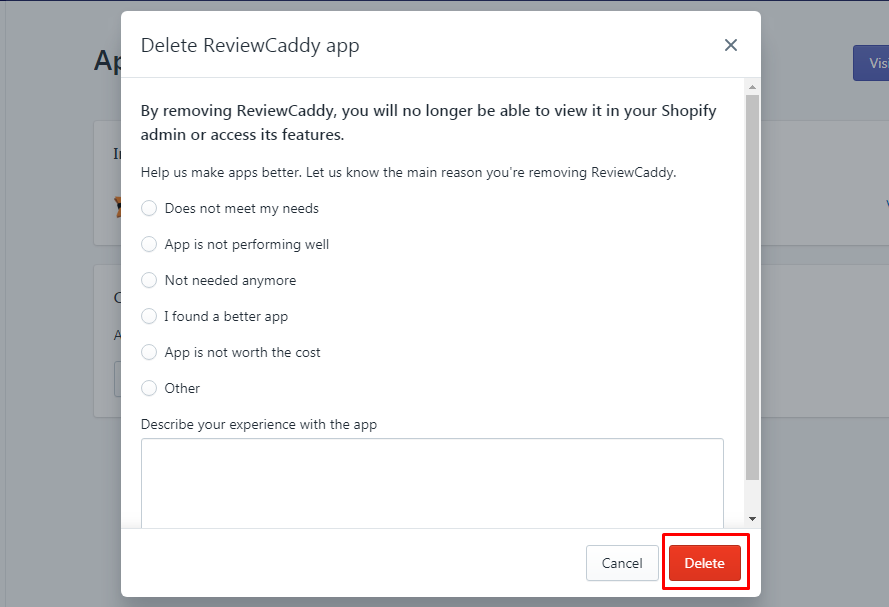
Task: Confirm removal with the red Delete button
Action: [x=705, y=563]
